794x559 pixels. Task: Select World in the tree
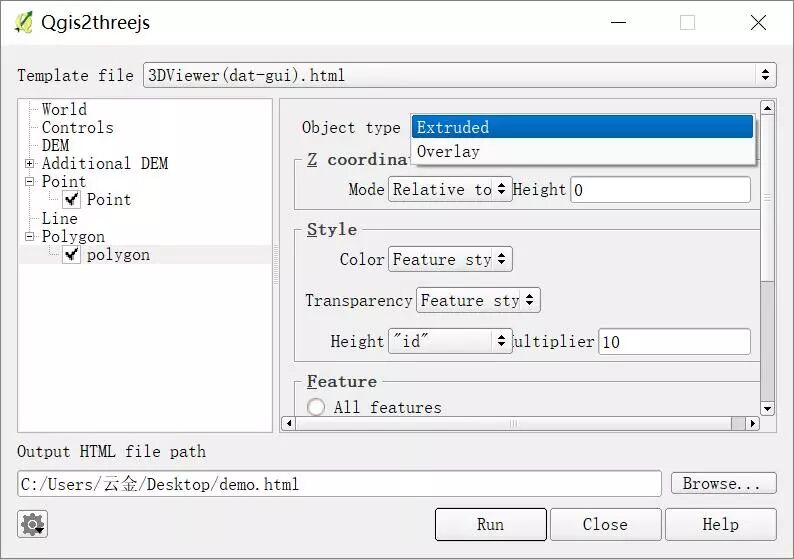64,109
